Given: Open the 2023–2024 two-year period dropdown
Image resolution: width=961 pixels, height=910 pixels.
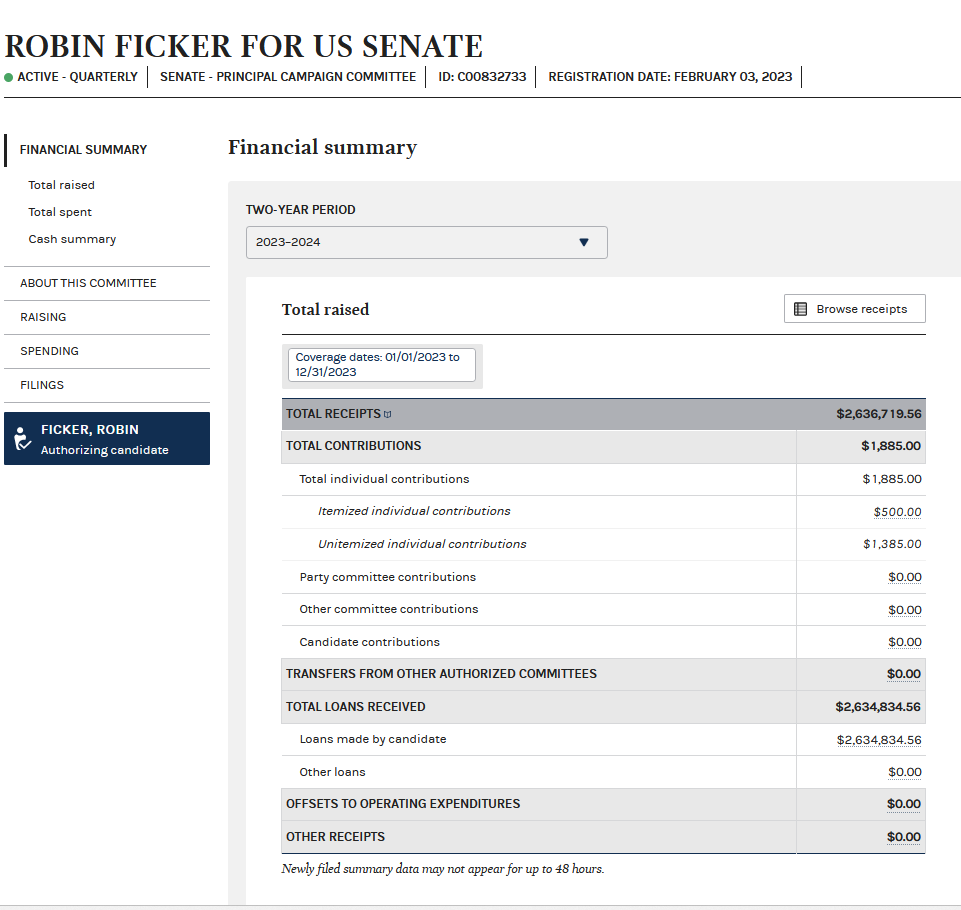Looking at the screenshot, I should 427,242.
